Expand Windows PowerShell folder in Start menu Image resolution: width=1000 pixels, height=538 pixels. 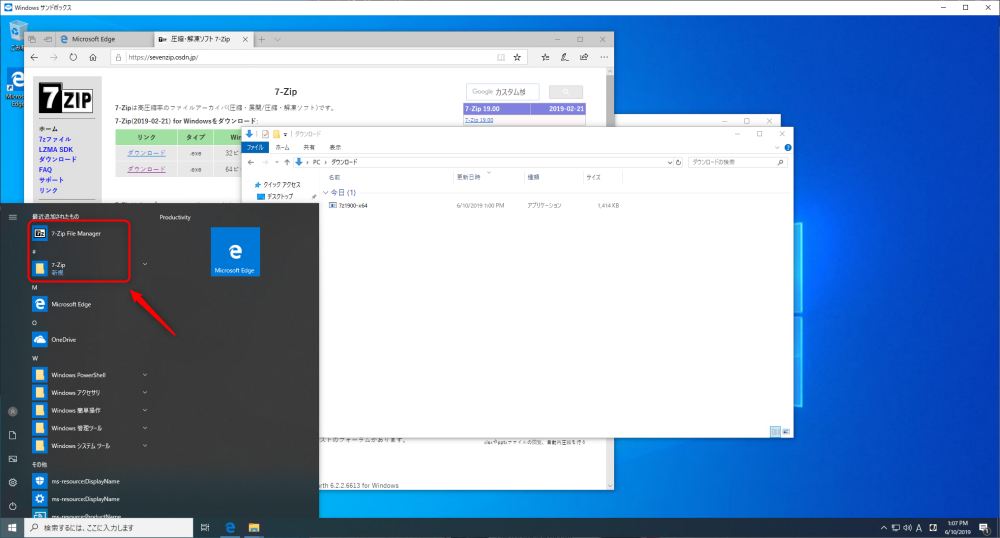coord(145,375)
